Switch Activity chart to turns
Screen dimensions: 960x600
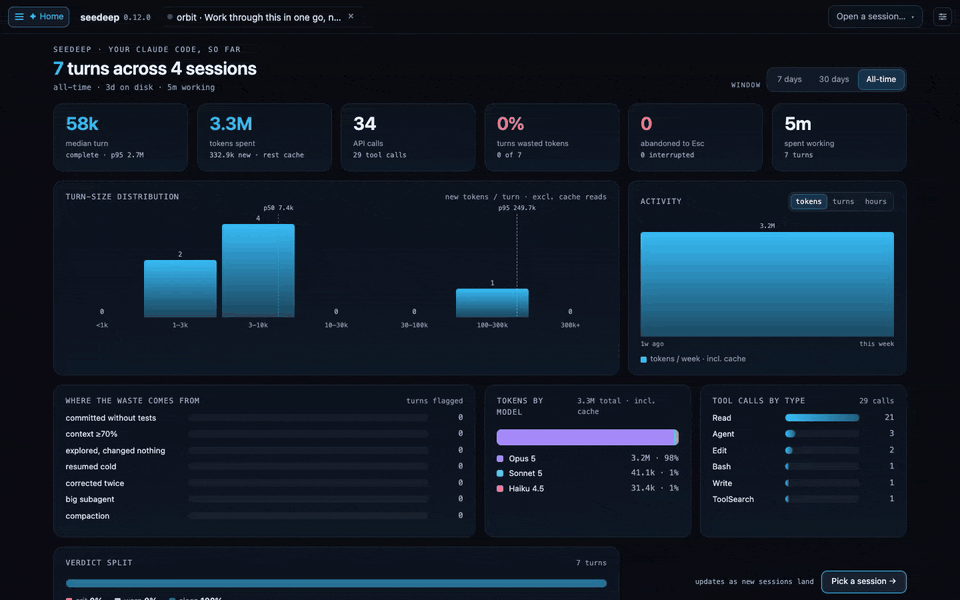click(x=843, y=201)
